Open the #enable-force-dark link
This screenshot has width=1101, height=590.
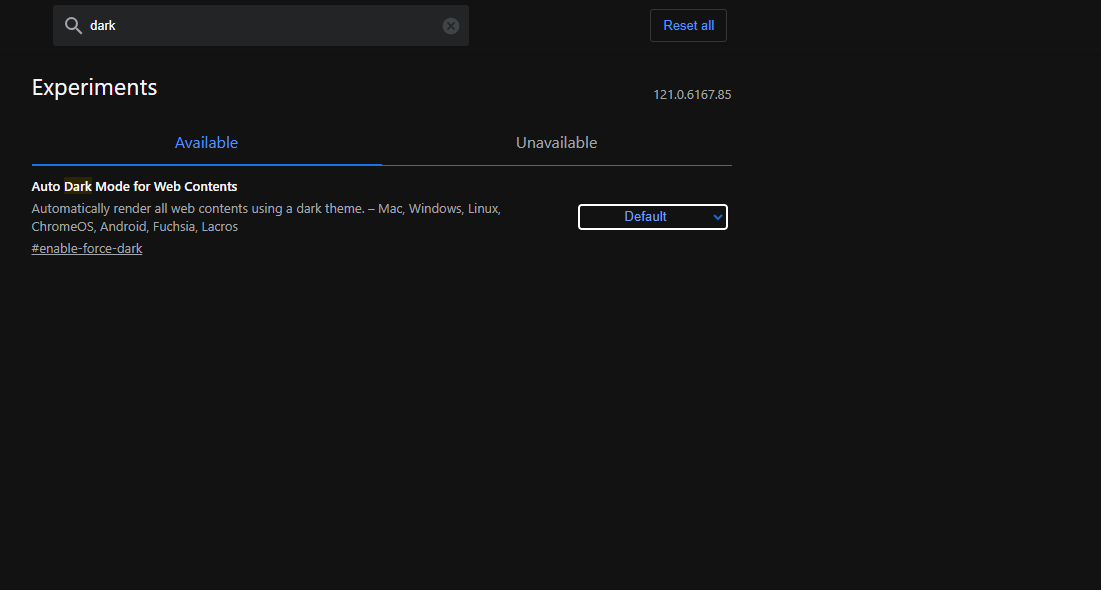tap(87, 249)
